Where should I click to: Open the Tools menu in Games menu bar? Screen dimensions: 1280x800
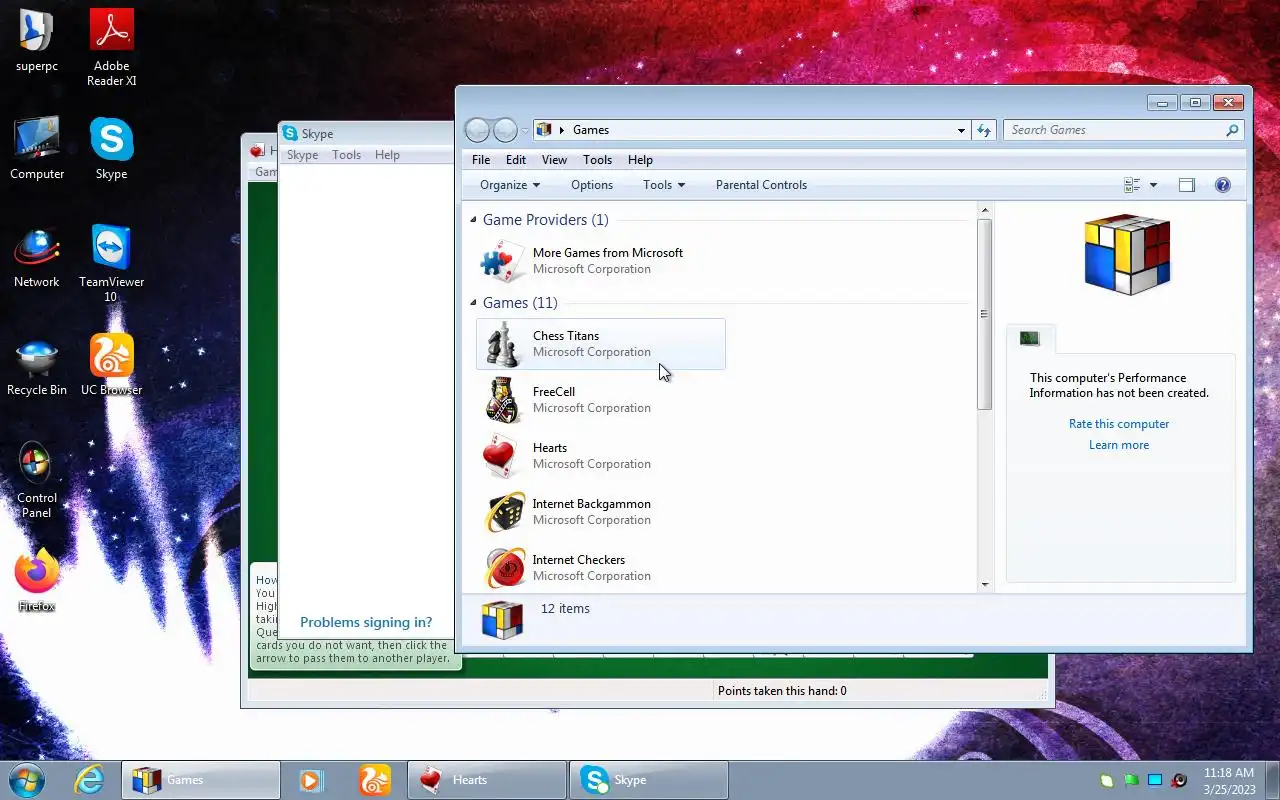coord(597,160)
